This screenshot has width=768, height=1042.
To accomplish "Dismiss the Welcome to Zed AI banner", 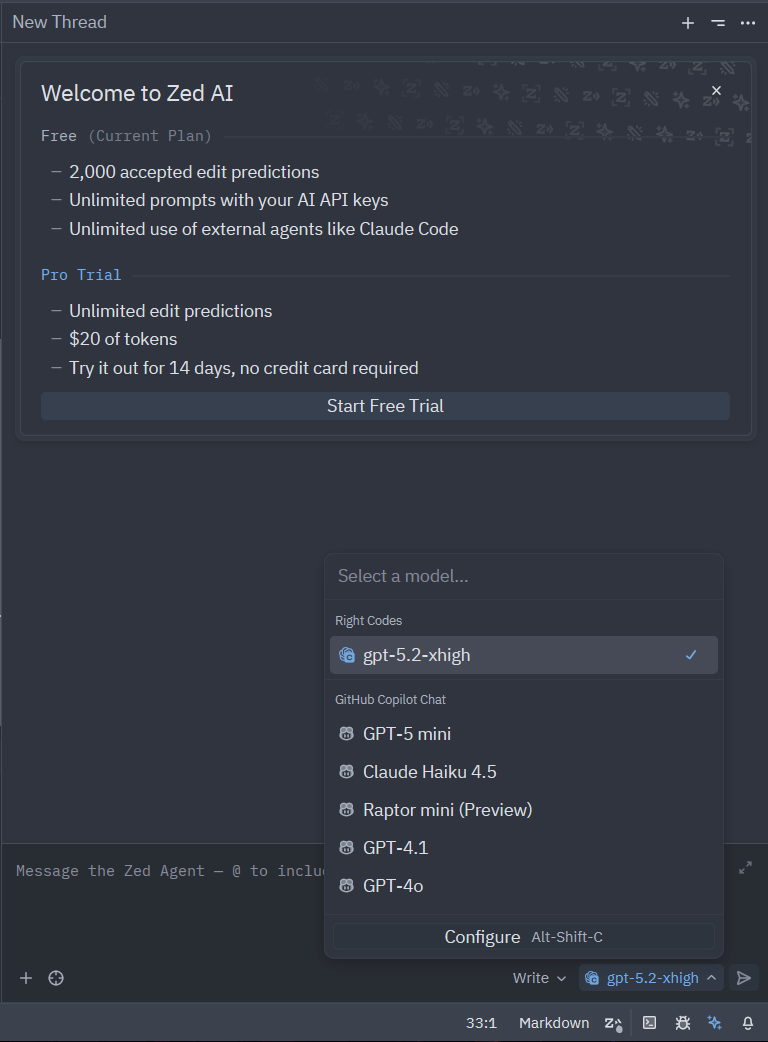I will tap(716, 90).
